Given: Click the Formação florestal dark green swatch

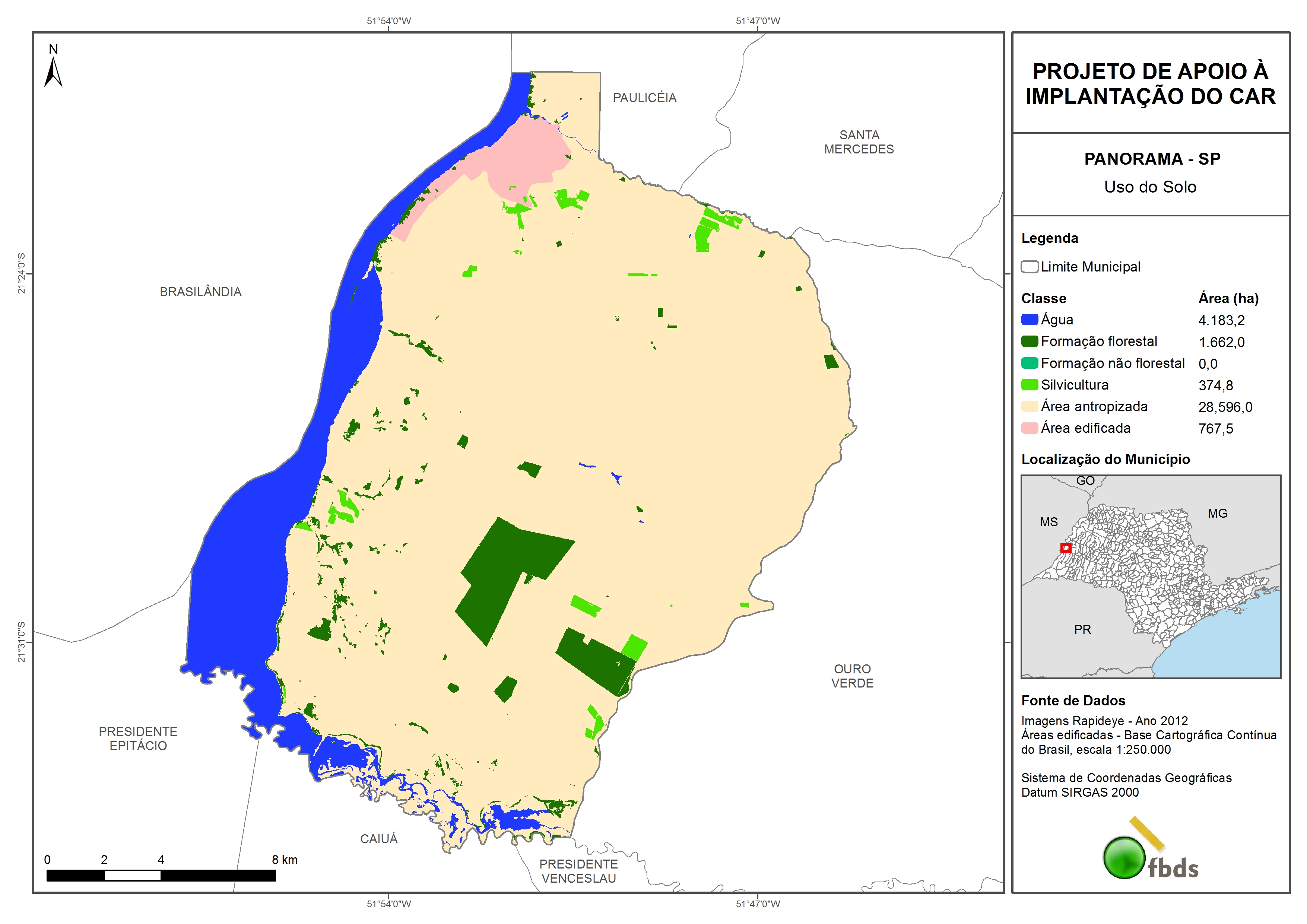Looking at the screenshot, I should pos(1029,341).
